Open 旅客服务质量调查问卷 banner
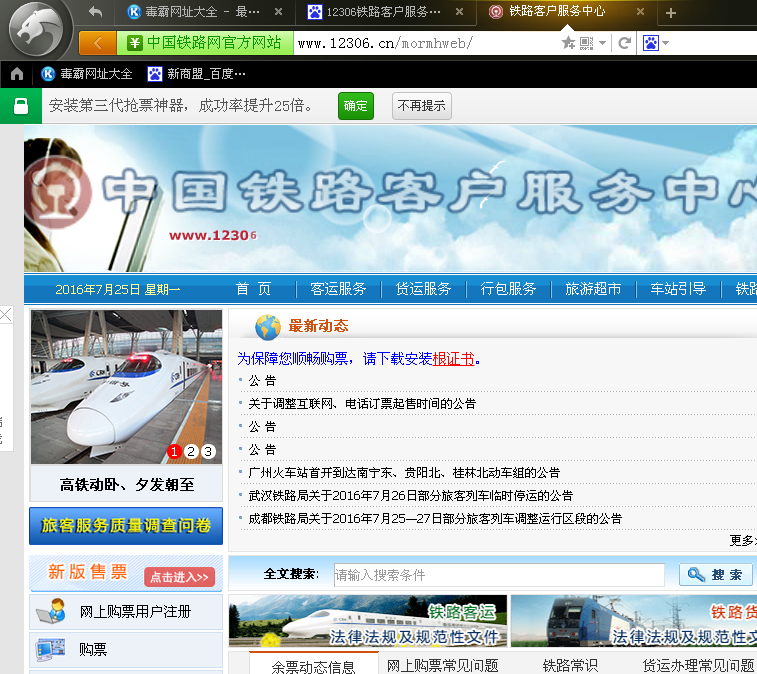The image size is (757, 674). point(126,525)
